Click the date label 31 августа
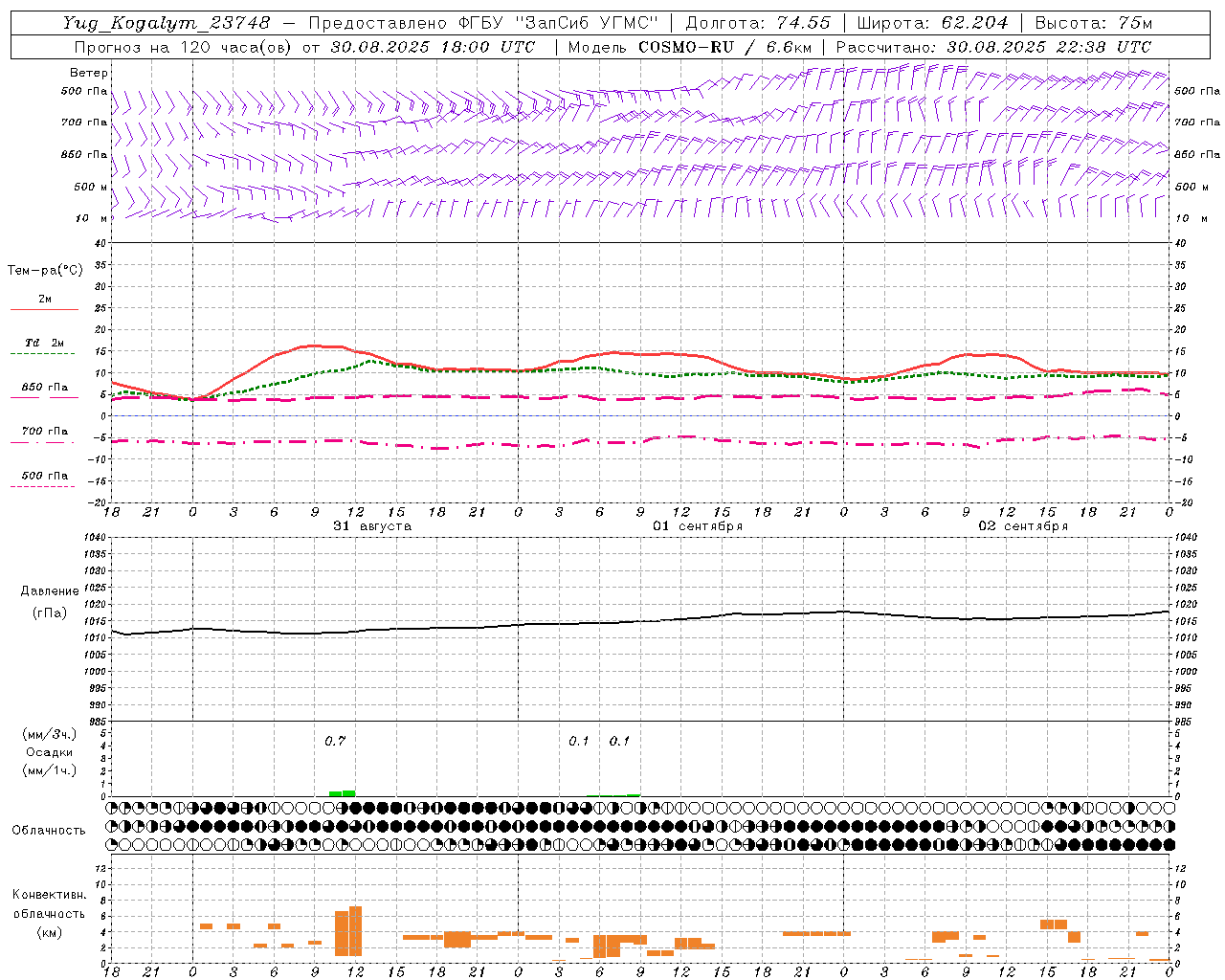Image resolution: width=1225 pixels, height=980 pixels. pyautogui.click(x=372, y=525)
